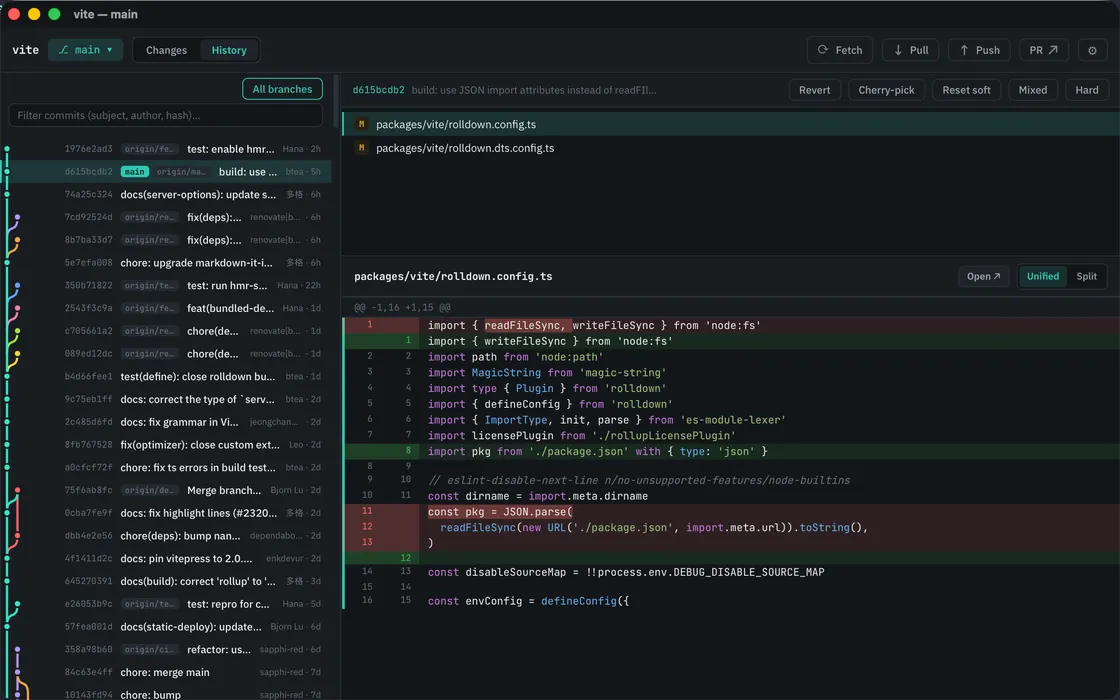Screen dimensions: 1120x700
Task: Select commit 0cba7fe9f docs: fix highlight lines
Action: point(166,513)
